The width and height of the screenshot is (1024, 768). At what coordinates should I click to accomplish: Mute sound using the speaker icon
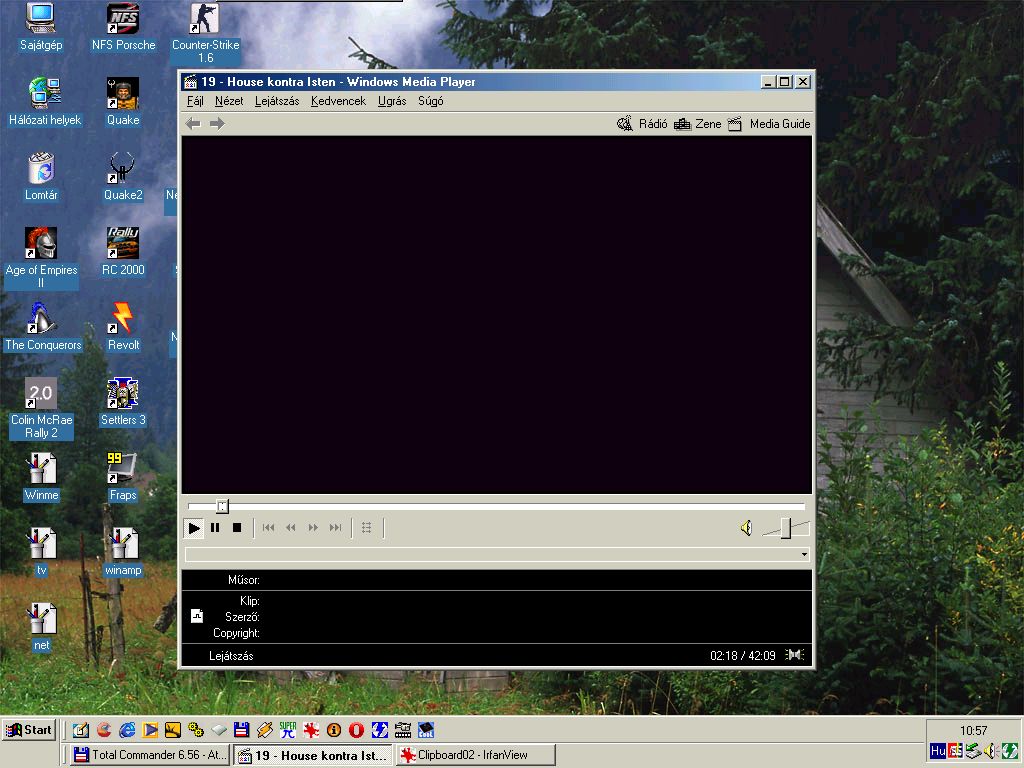746,528
